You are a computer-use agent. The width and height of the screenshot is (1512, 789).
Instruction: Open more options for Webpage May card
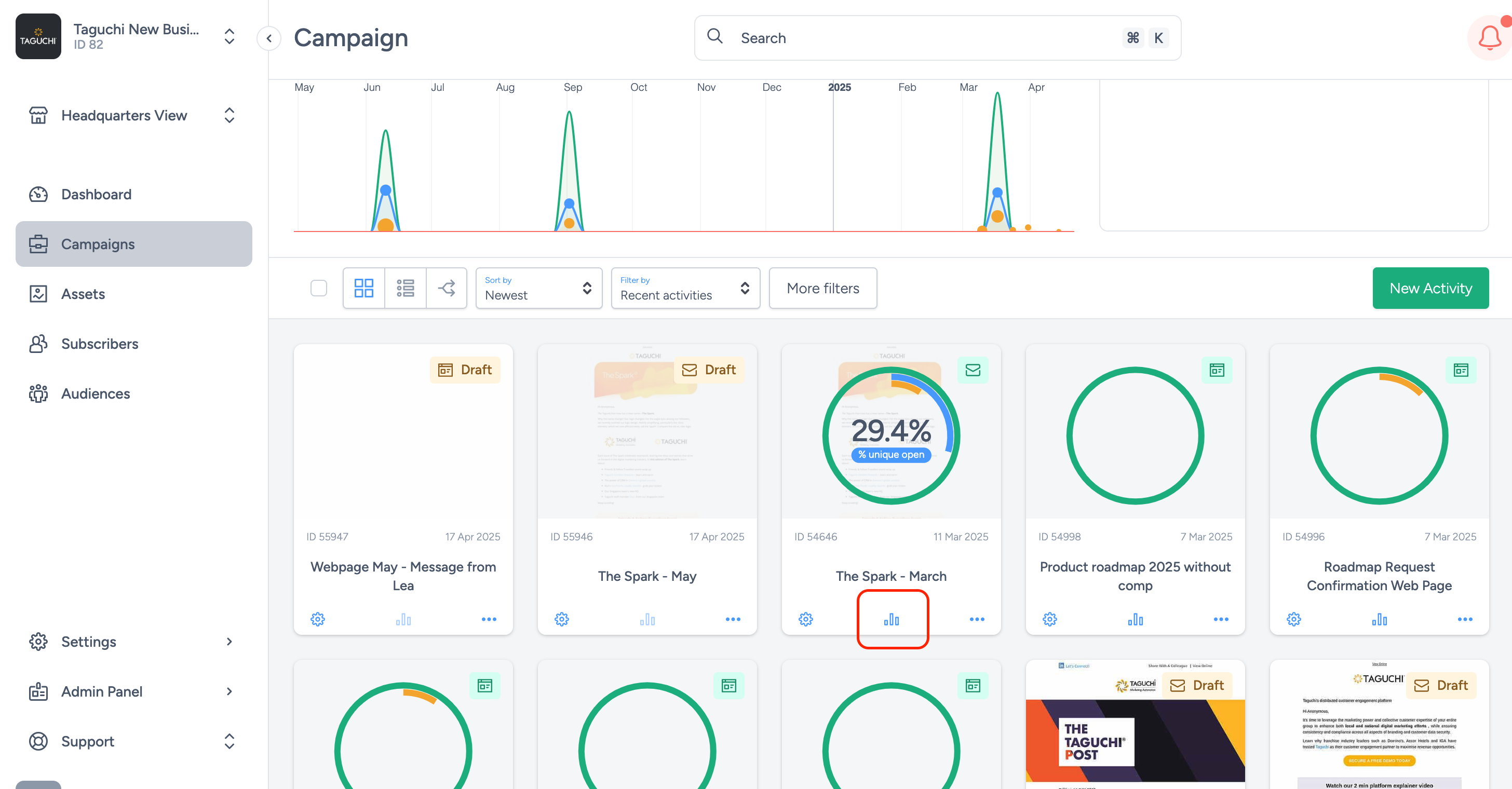tap(489, 619)
